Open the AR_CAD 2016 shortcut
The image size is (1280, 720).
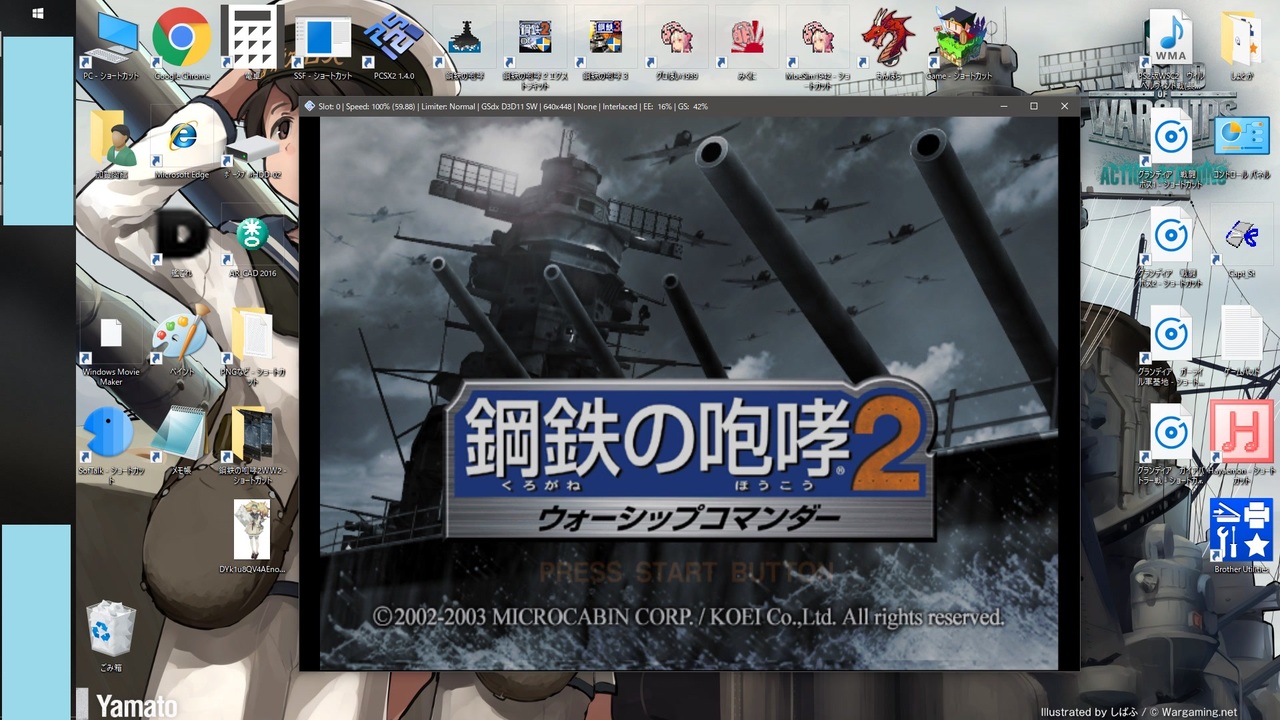point(252,240)
